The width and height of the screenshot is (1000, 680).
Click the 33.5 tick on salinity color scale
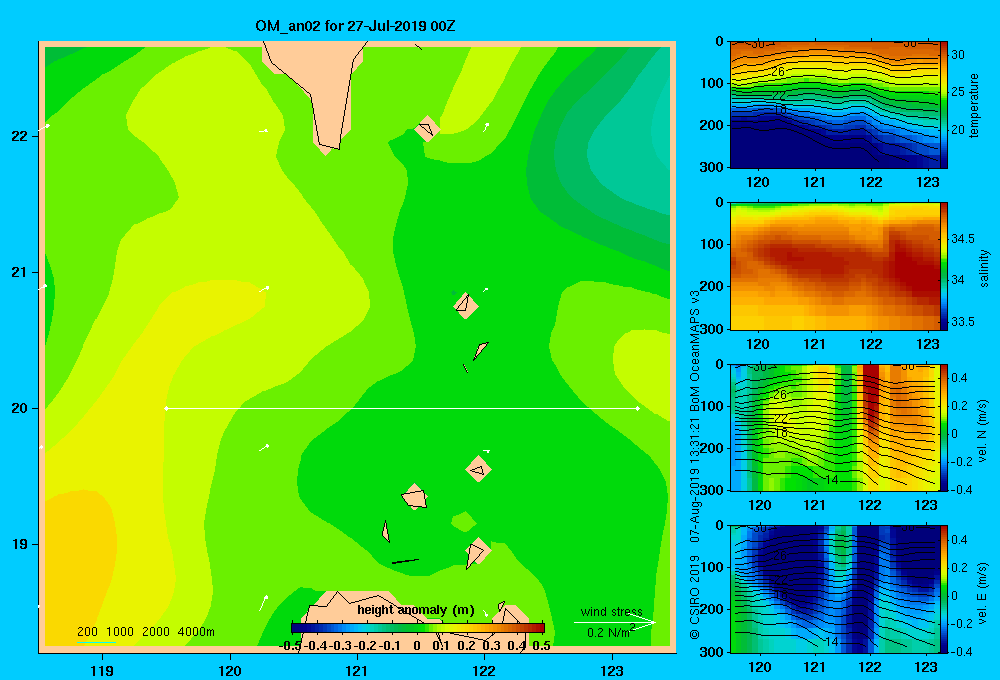pyautogui.click(x=963, y=322)
